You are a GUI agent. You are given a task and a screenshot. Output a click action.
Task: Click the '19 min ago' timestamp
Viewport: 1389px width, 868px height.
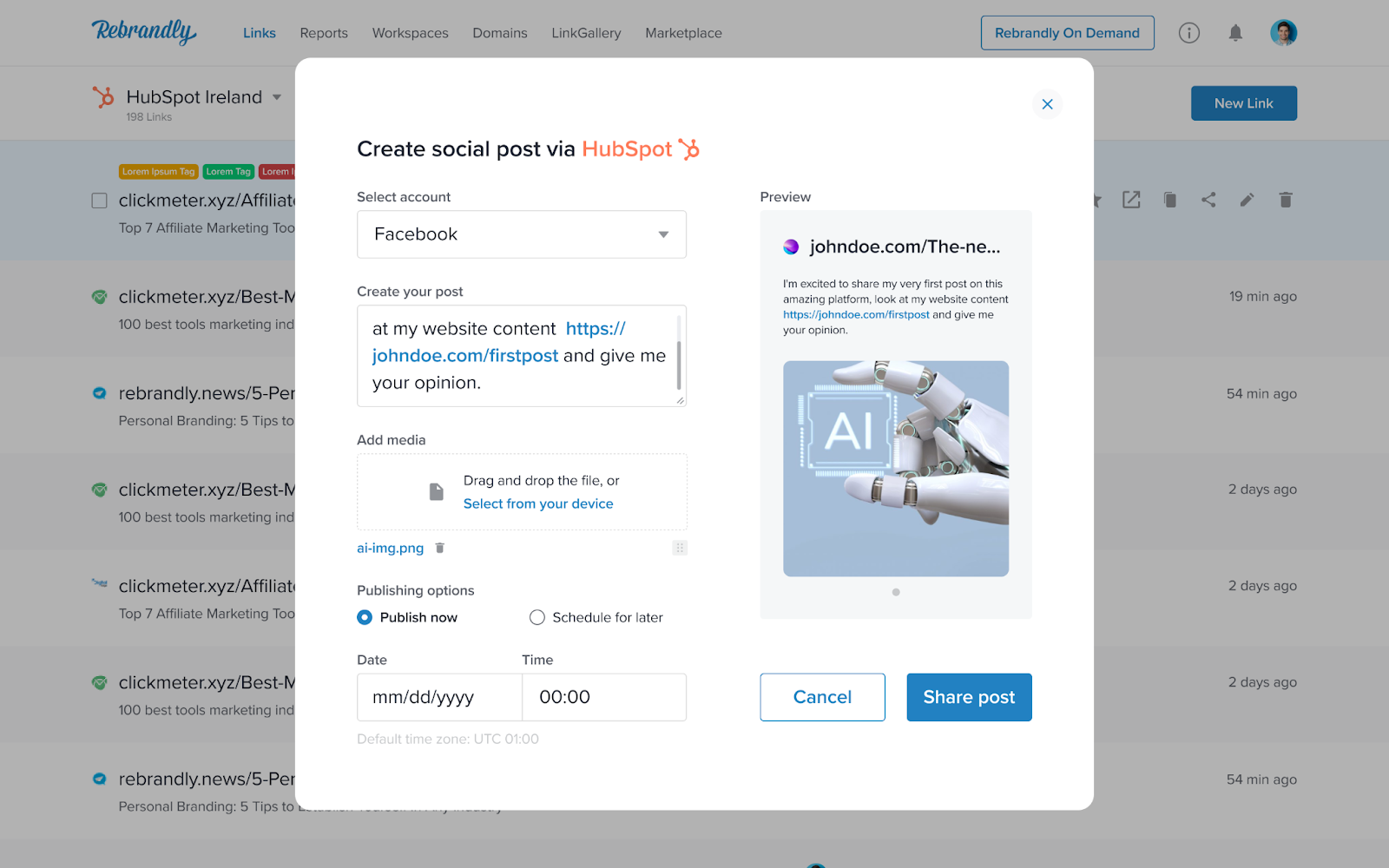1263,297
